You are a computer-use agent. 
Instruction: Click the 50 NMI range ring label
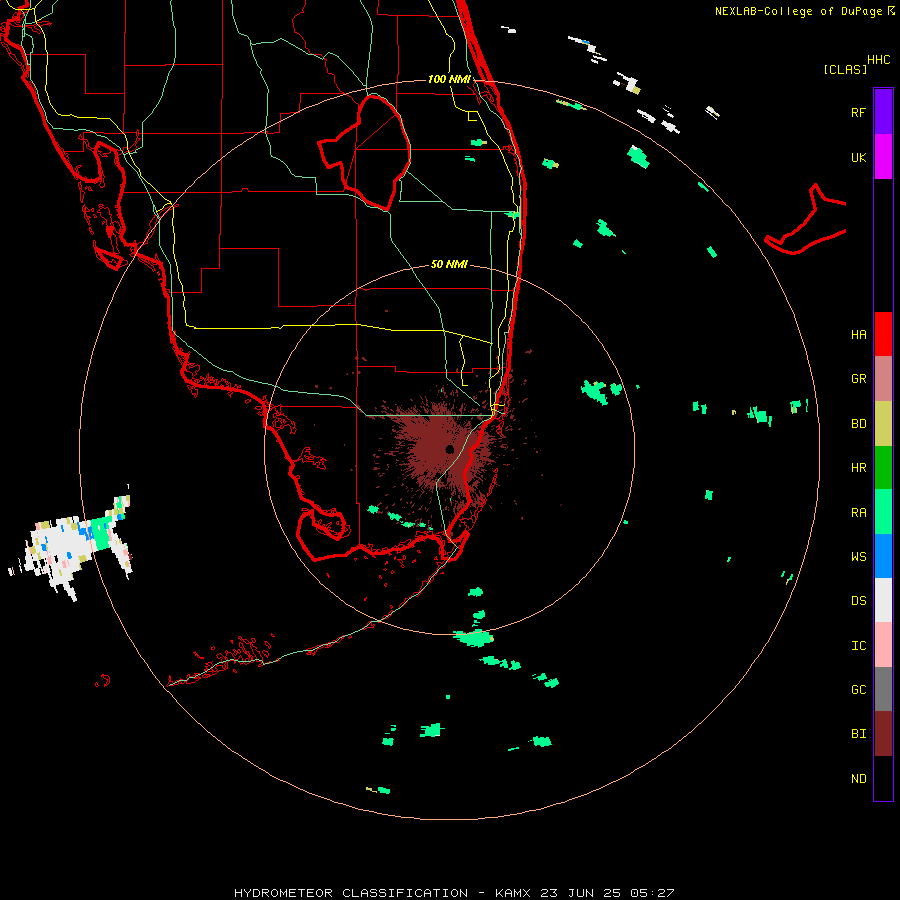(449, 264)
